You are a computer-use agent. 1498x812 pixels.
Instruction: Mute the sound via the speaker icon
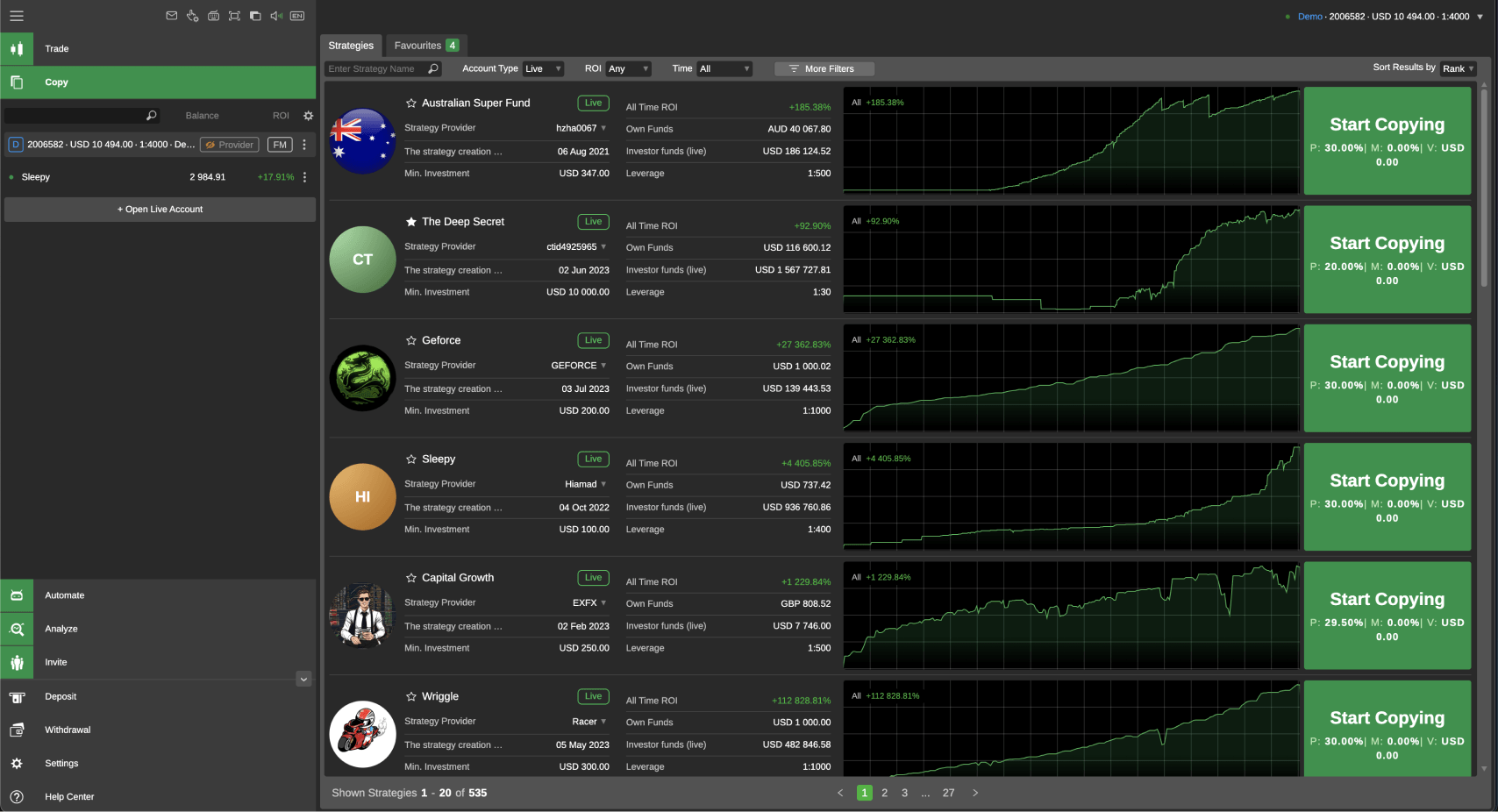(x=276, y=15)
